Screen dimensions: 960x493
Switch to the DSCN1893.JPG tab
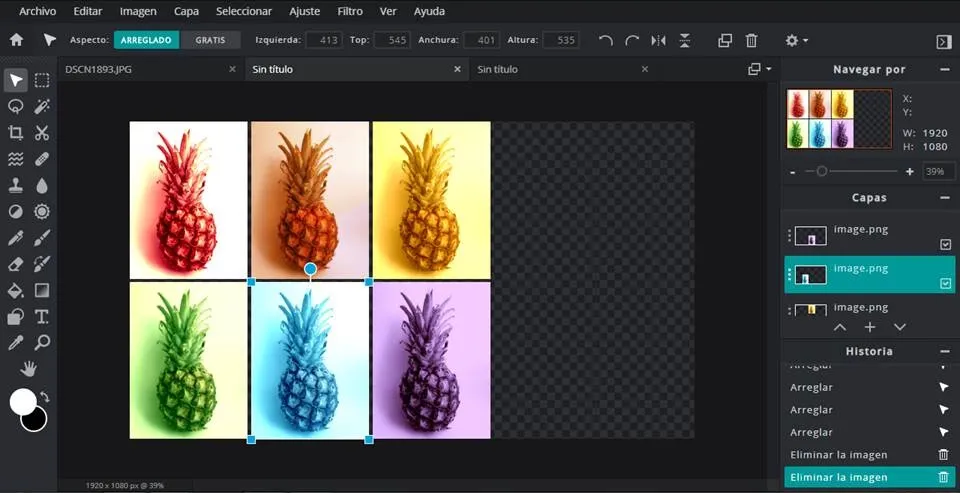97,70
